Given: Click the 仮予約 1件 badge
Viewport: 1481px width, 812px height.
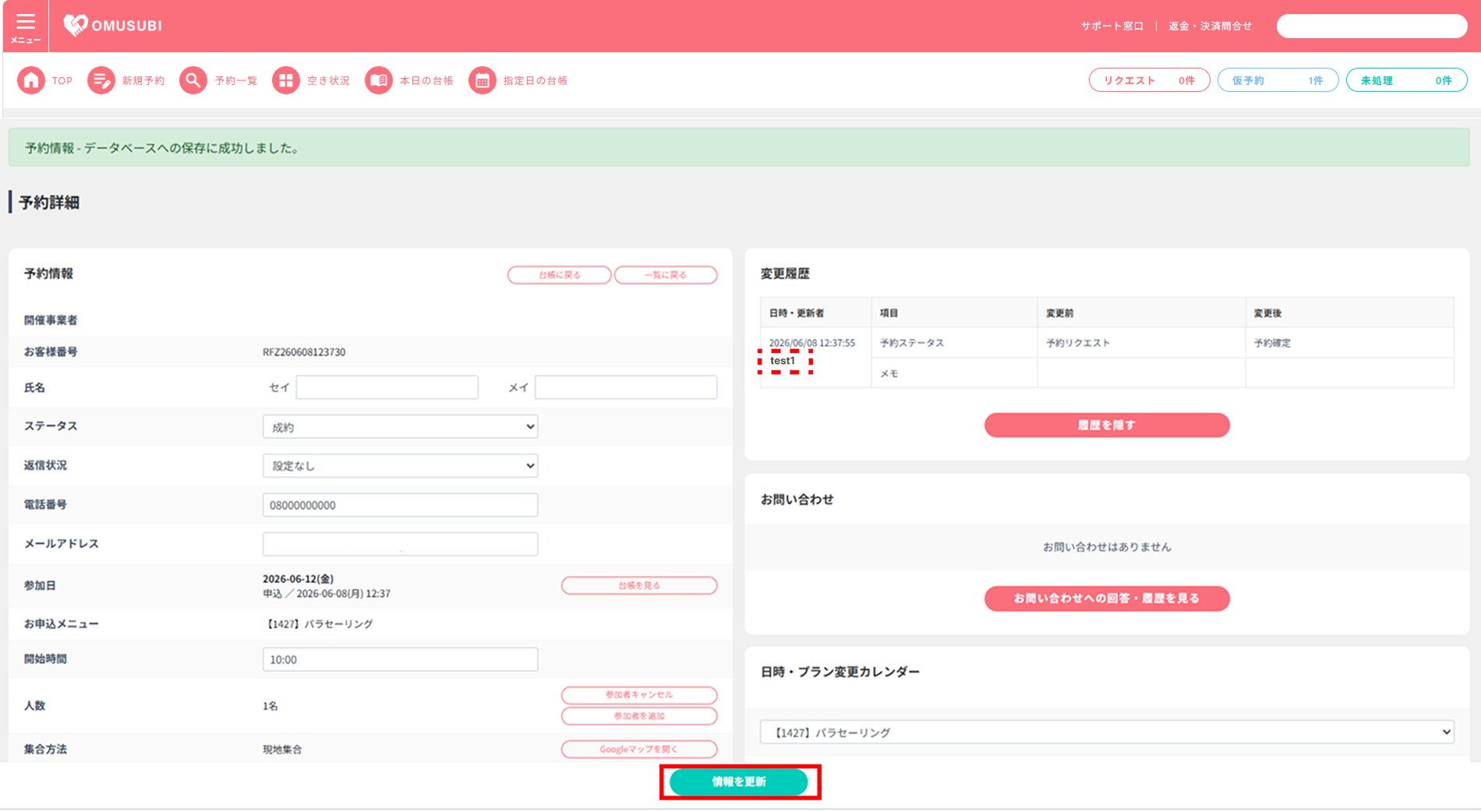Looking at the screenshot, I should click(x=1278, y=80).
